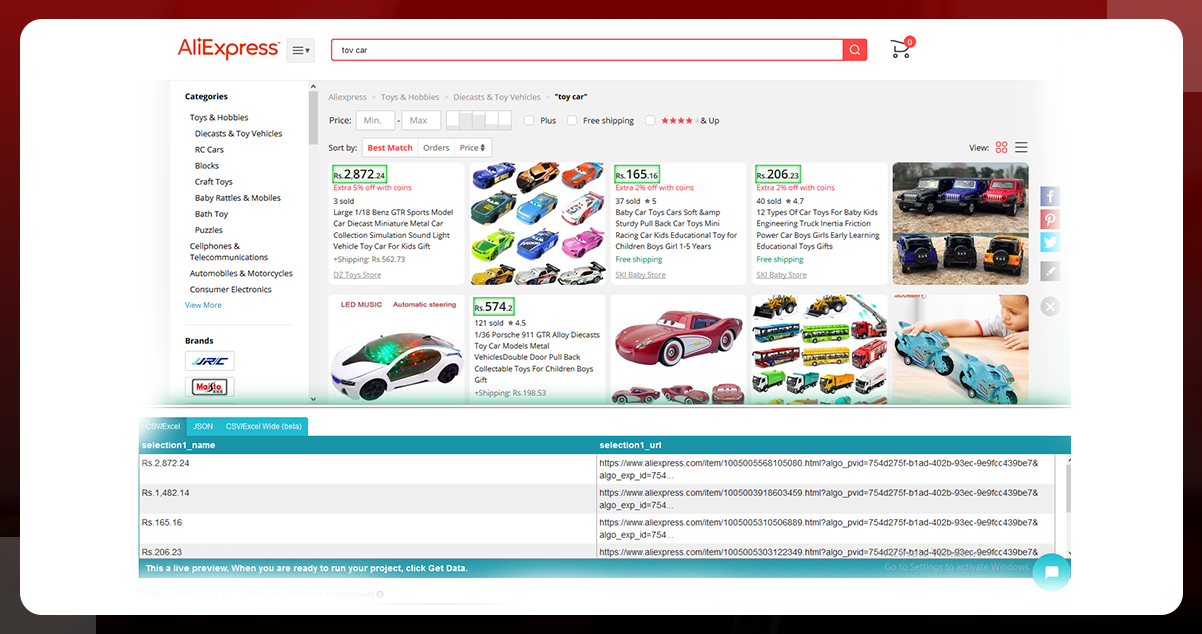1202x634 pixels.
Task: Click the Min price input
Action: click(375, 120)
